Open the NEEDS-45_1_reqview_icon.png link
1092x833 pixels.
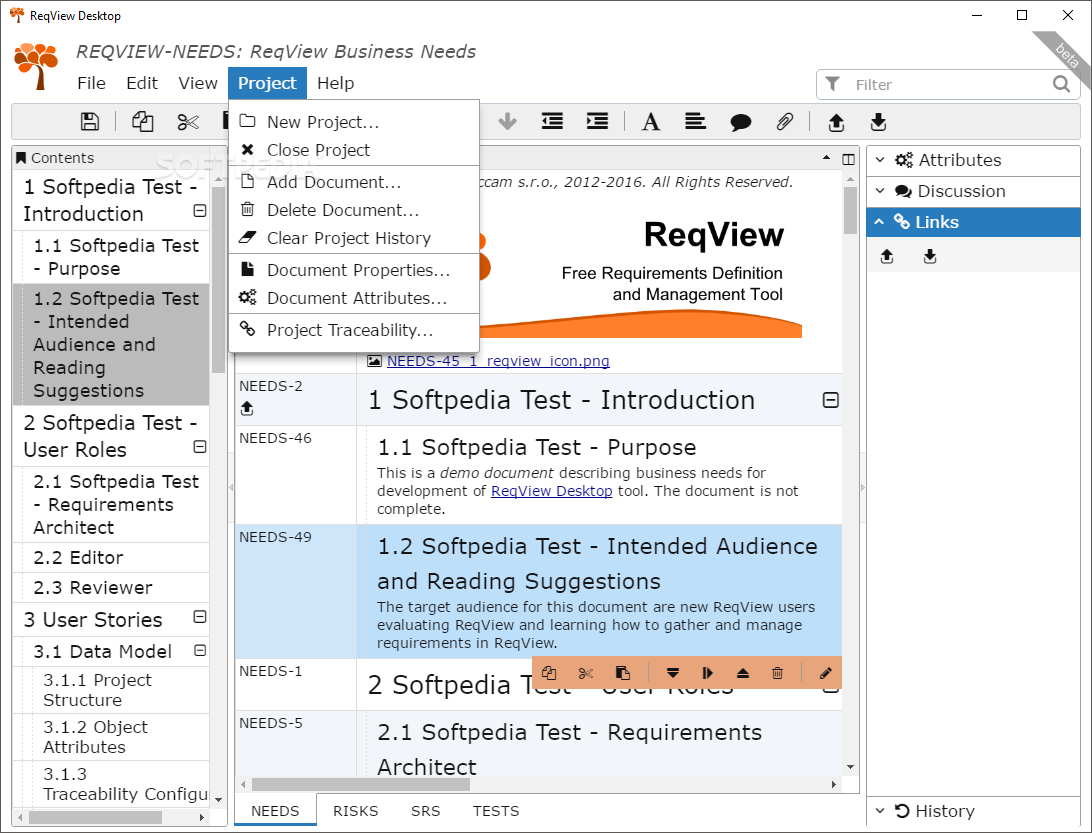click(498, 361)
